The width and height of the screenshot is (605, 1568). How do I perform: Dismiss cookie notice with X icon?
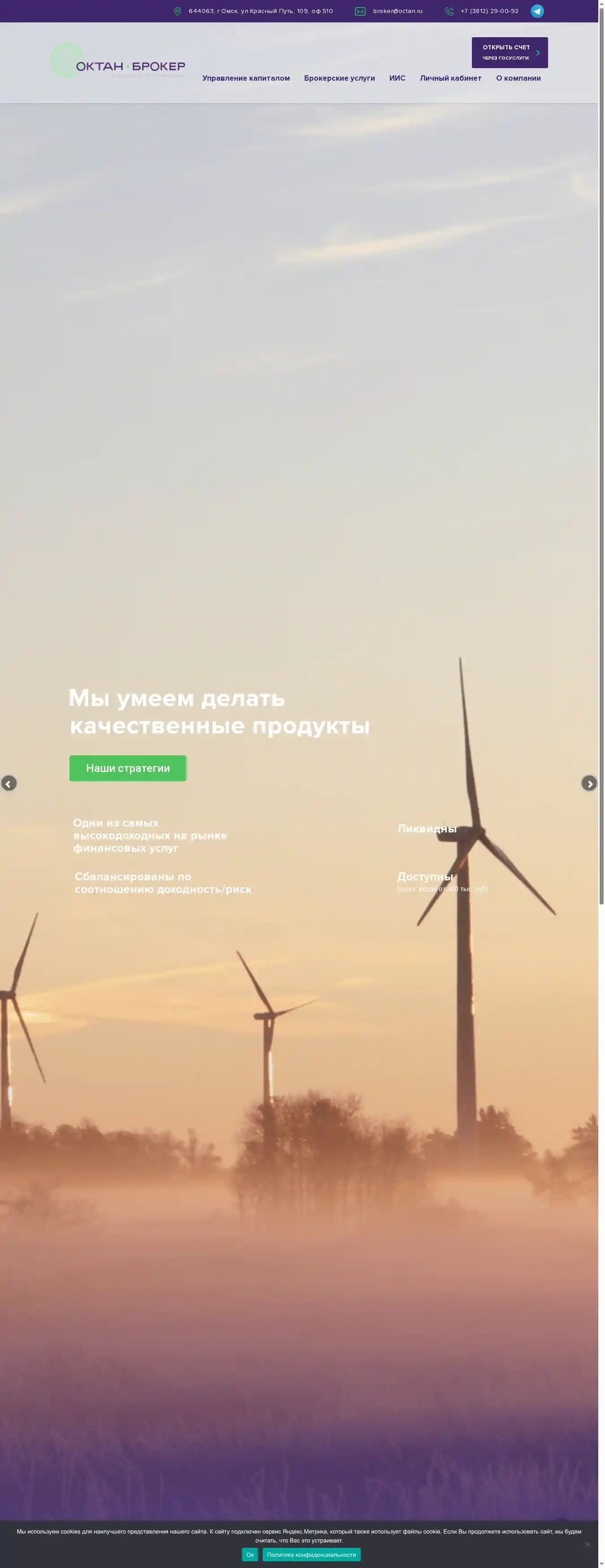click(588, 1544)
